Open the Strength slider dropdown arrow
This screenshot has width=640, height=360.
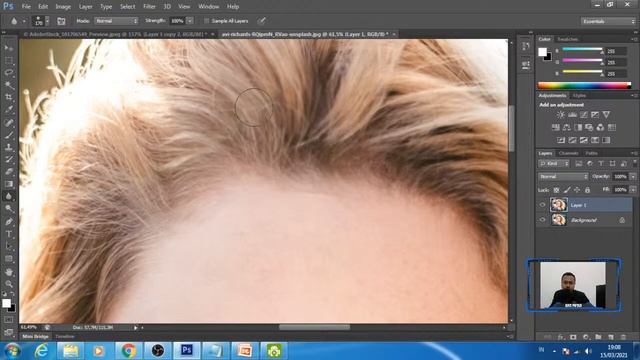pos(190,21)
